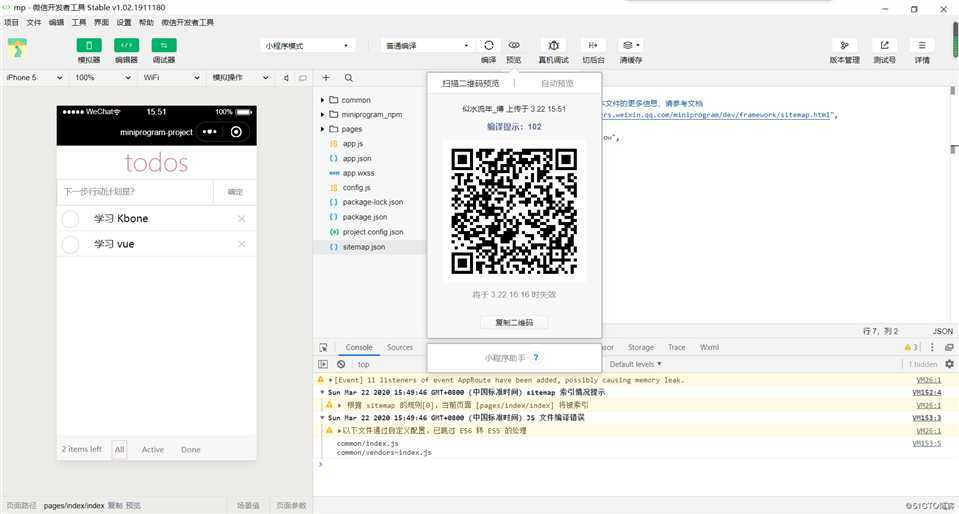This screenshot has height=514, width=959.
Task: Click the plus icon to add file
Action: pos(326,78)
